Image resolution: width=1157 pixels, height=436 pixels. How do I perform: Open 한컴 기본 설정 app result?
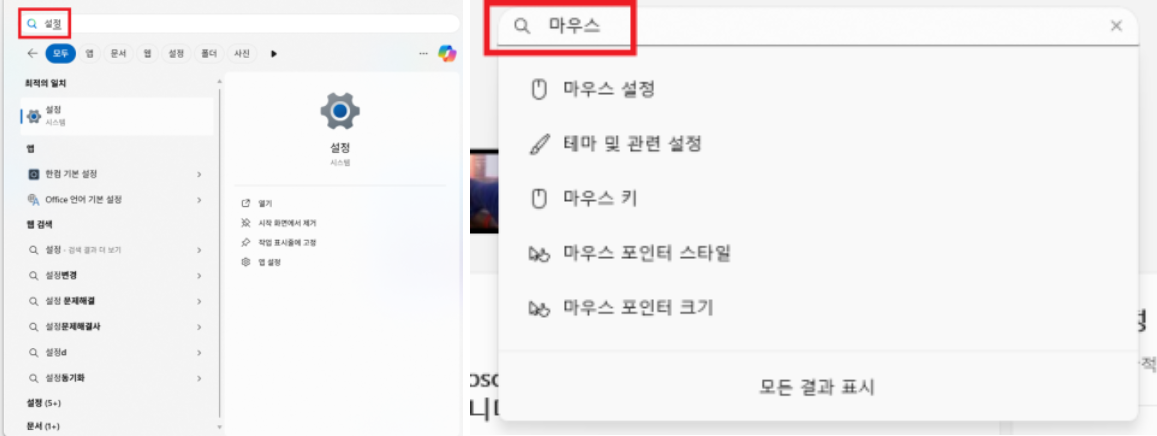[116, 174]
